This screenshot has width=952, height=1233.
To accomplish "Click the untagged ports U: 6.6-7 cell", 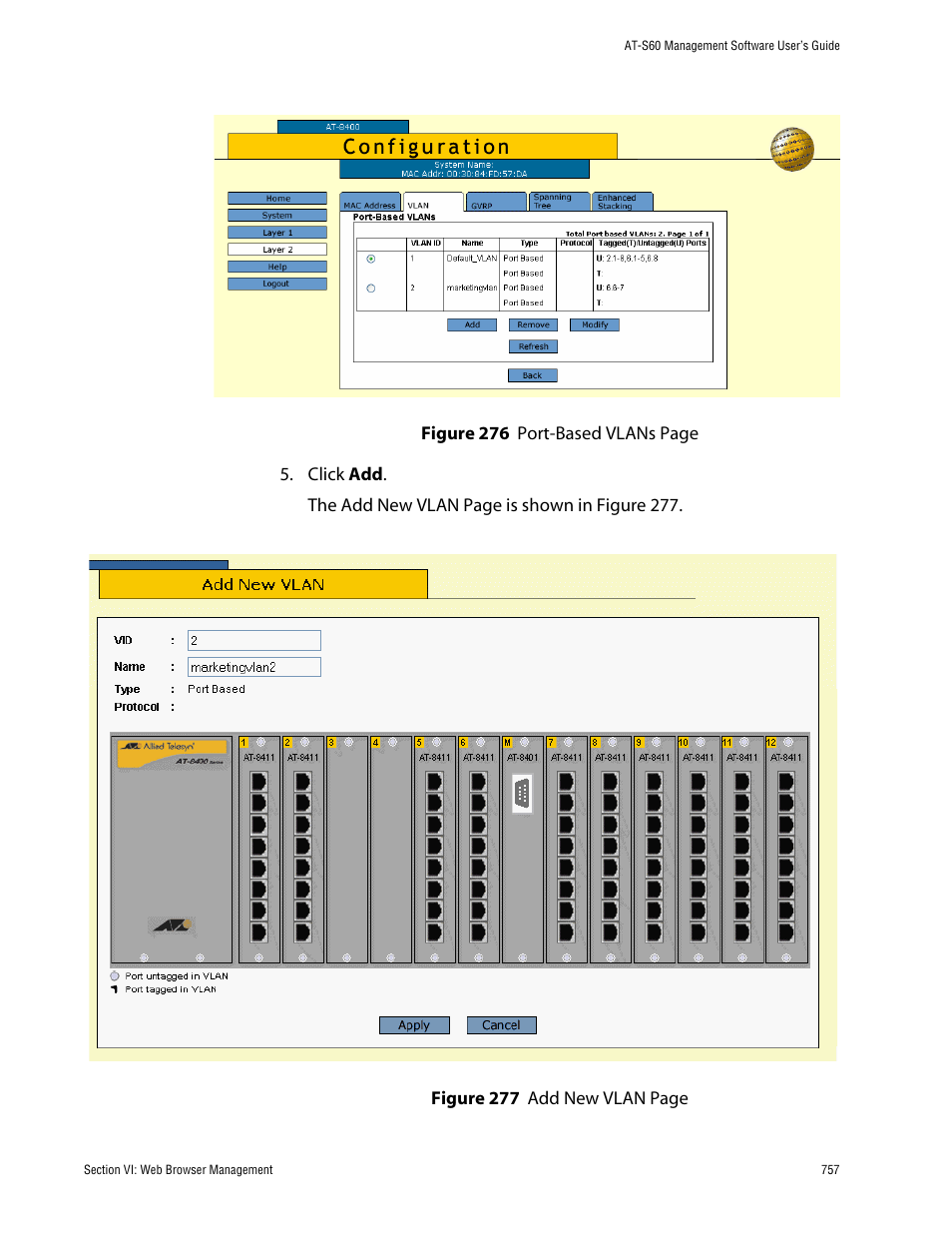I will pos(611,288).
